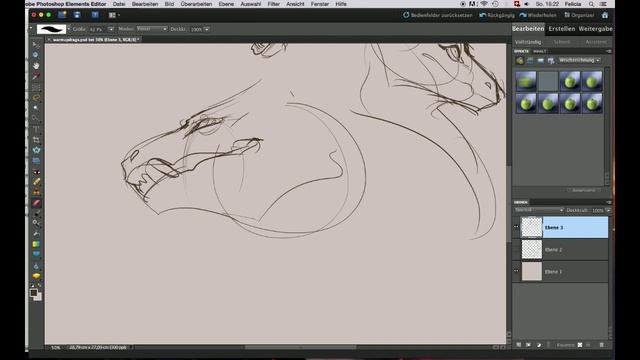Click the Home icon at top right
This screenshot has width=640, height=360.
click(604, 15)
